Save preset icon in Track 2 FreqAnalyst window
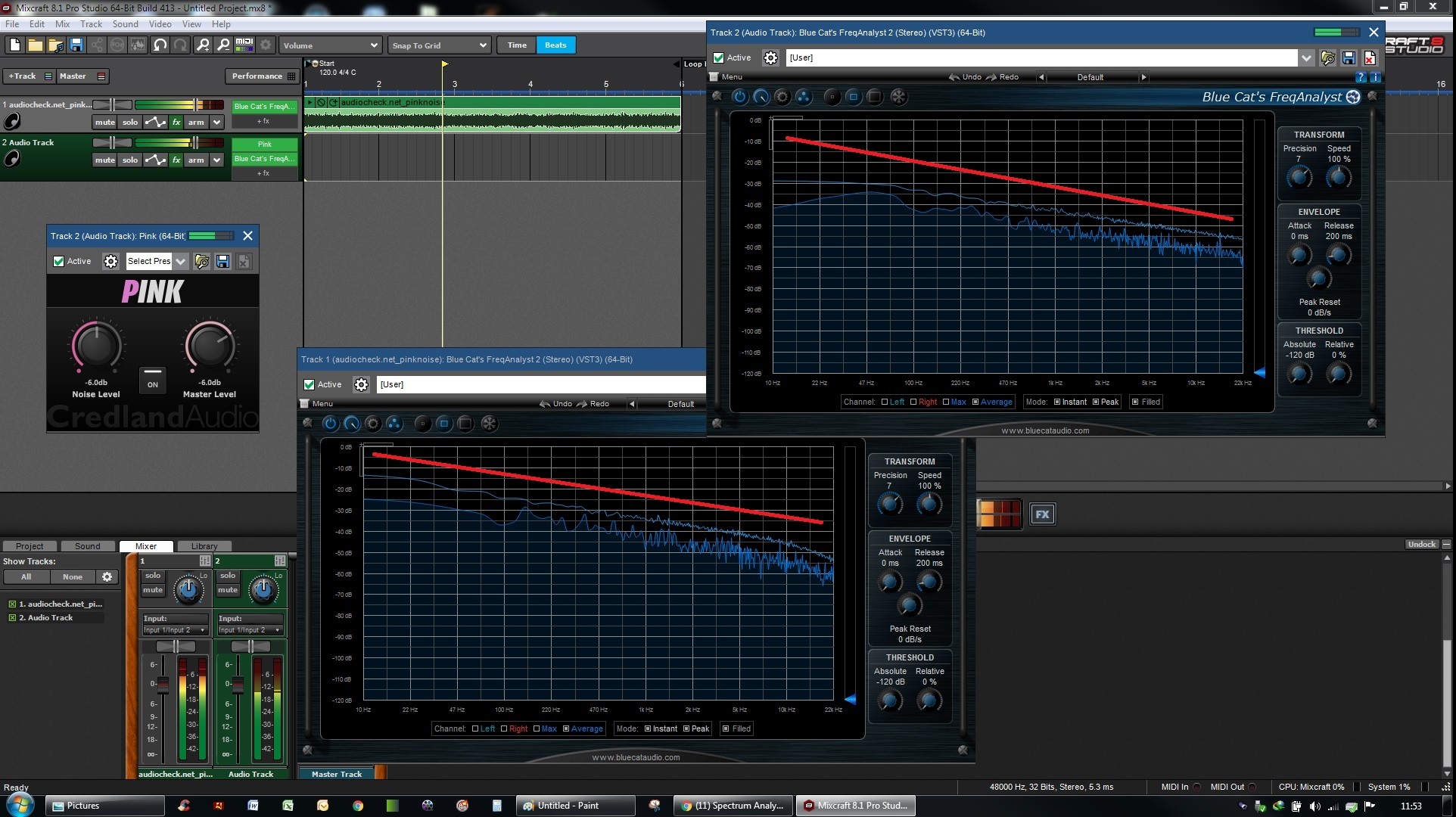This screenshot has width=1456, height=817. click(x=1349, y=57)
